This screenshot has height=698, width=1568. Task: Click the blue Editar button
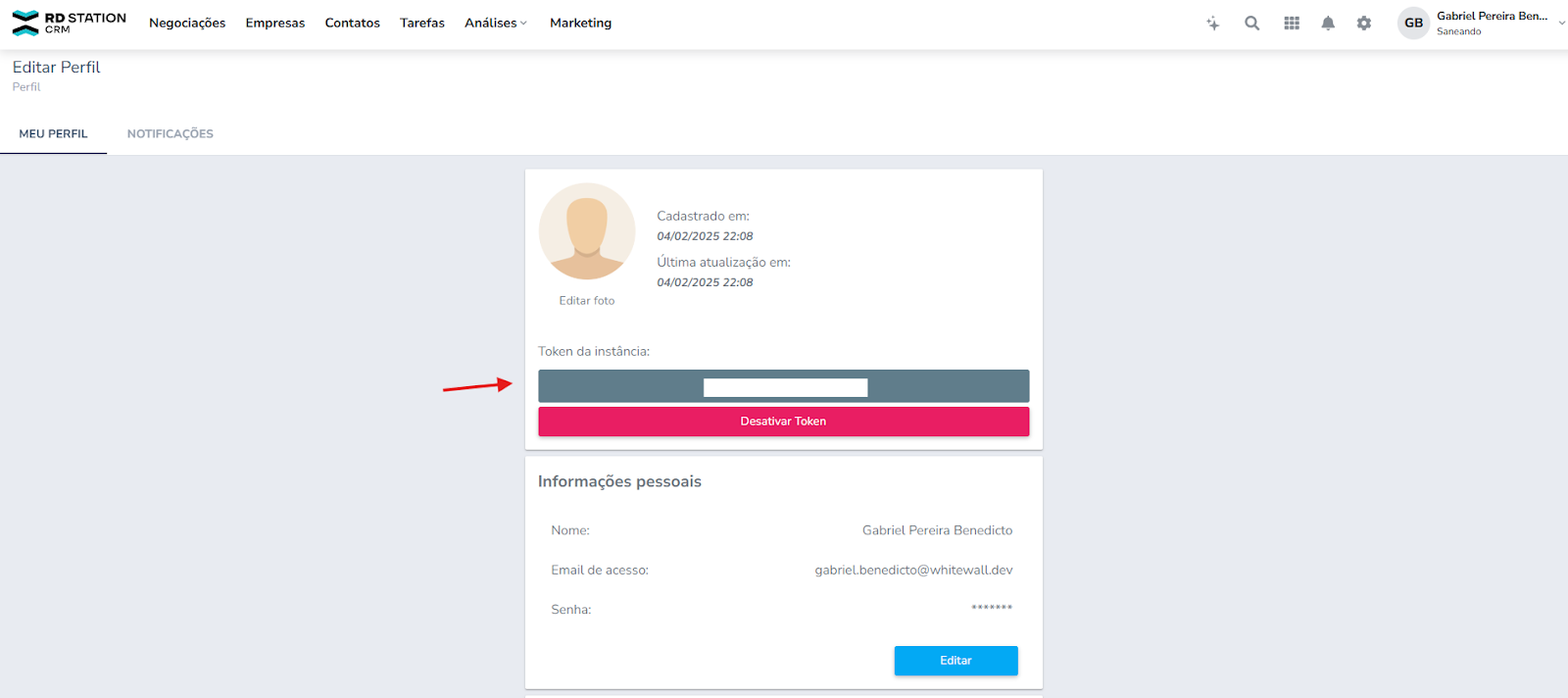(955, 661)
